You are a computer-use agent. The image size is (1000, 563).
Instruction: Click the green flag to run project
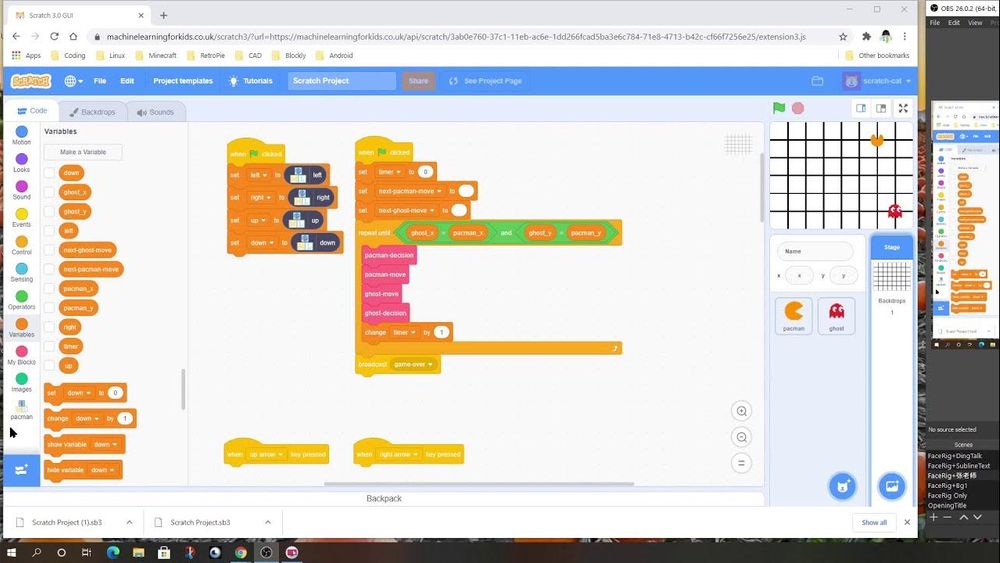pyautogui.click(x=779, y=108)
